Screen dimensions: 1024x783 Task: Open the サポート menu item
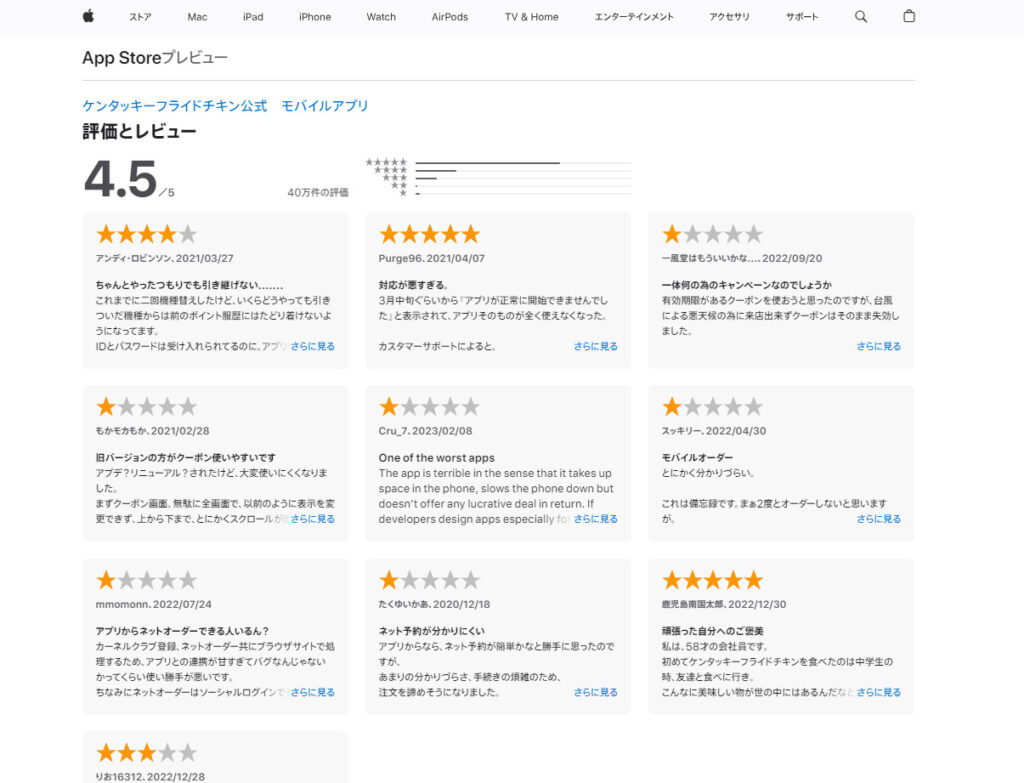tap(802, 17)
